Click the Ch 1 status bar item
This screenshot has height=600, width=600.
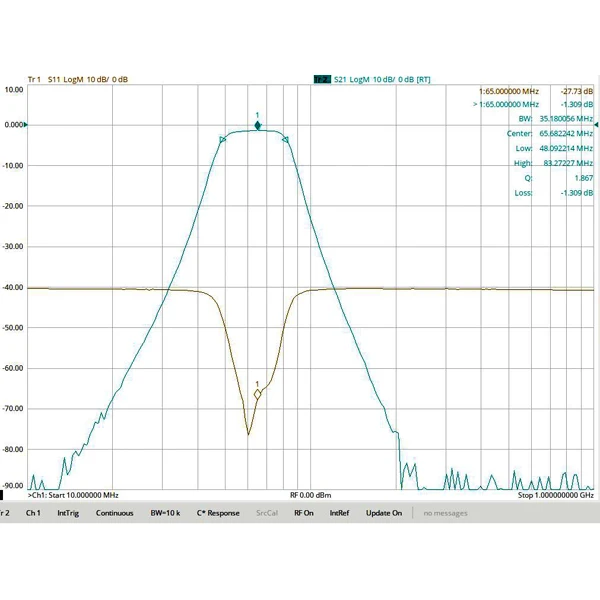tap(33, 513)
